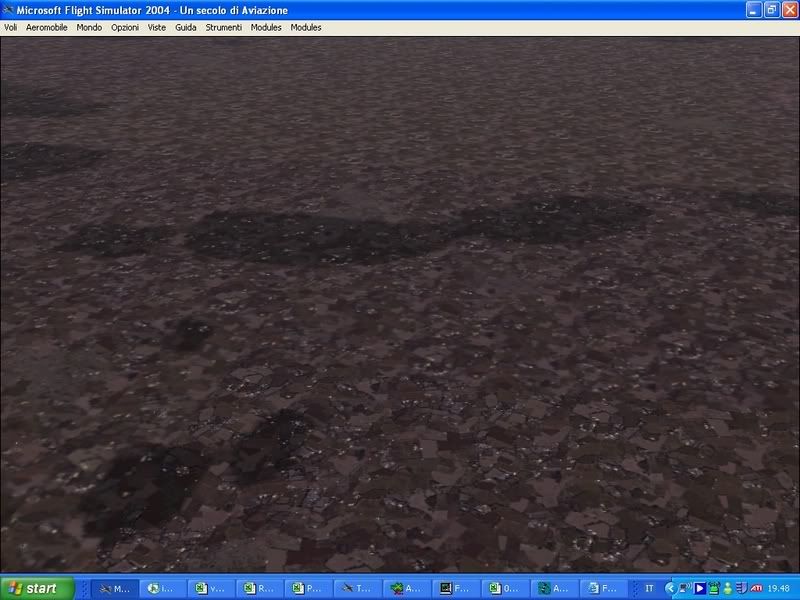Image resolution: width=800 pixels, height=600 pixels.
Task: Minimize the Flight Simulator window
Action: click(753, 10)
